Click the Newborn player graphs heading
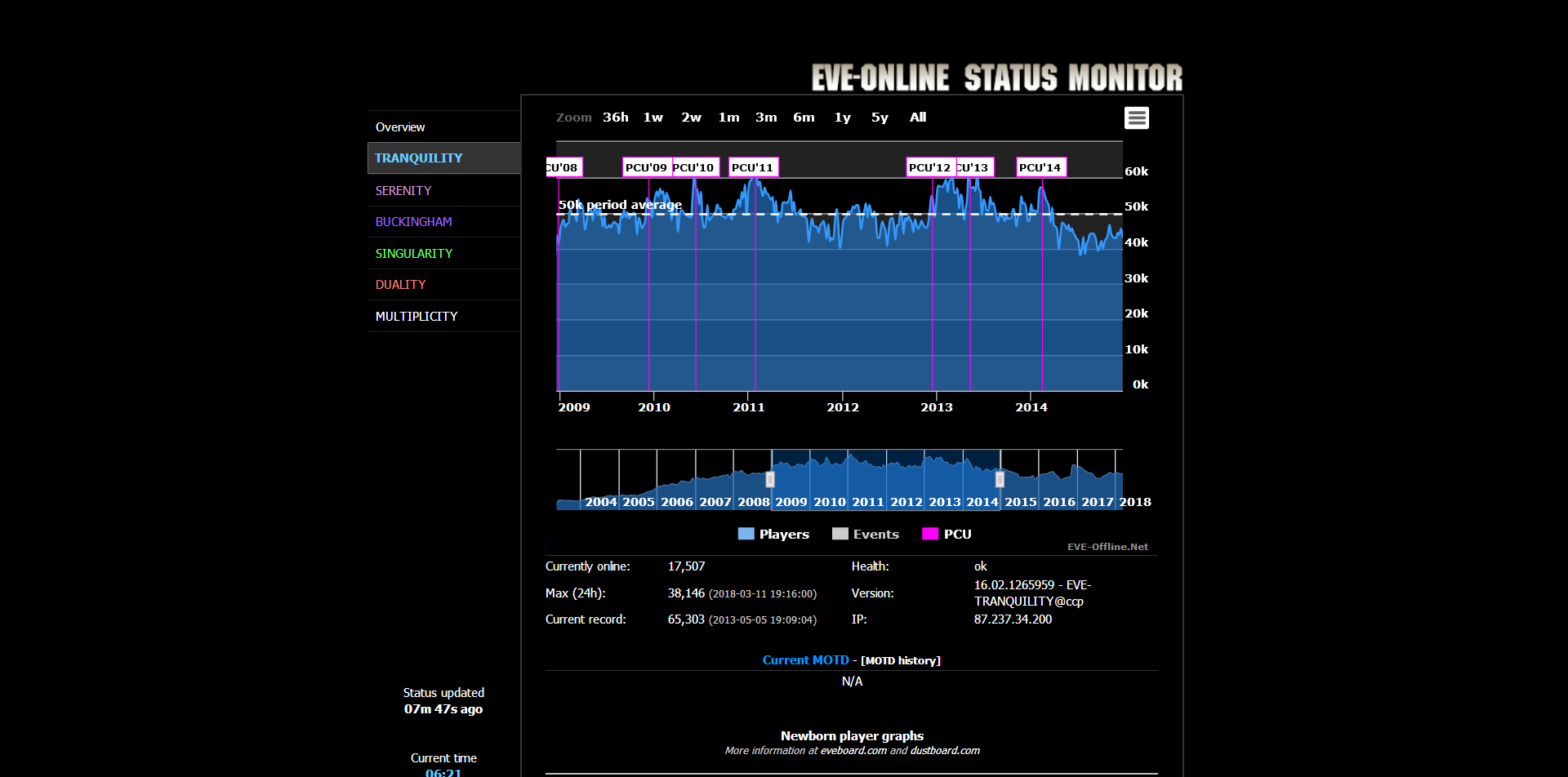Viewport: 1568px width, 777px height. [852, 736]
